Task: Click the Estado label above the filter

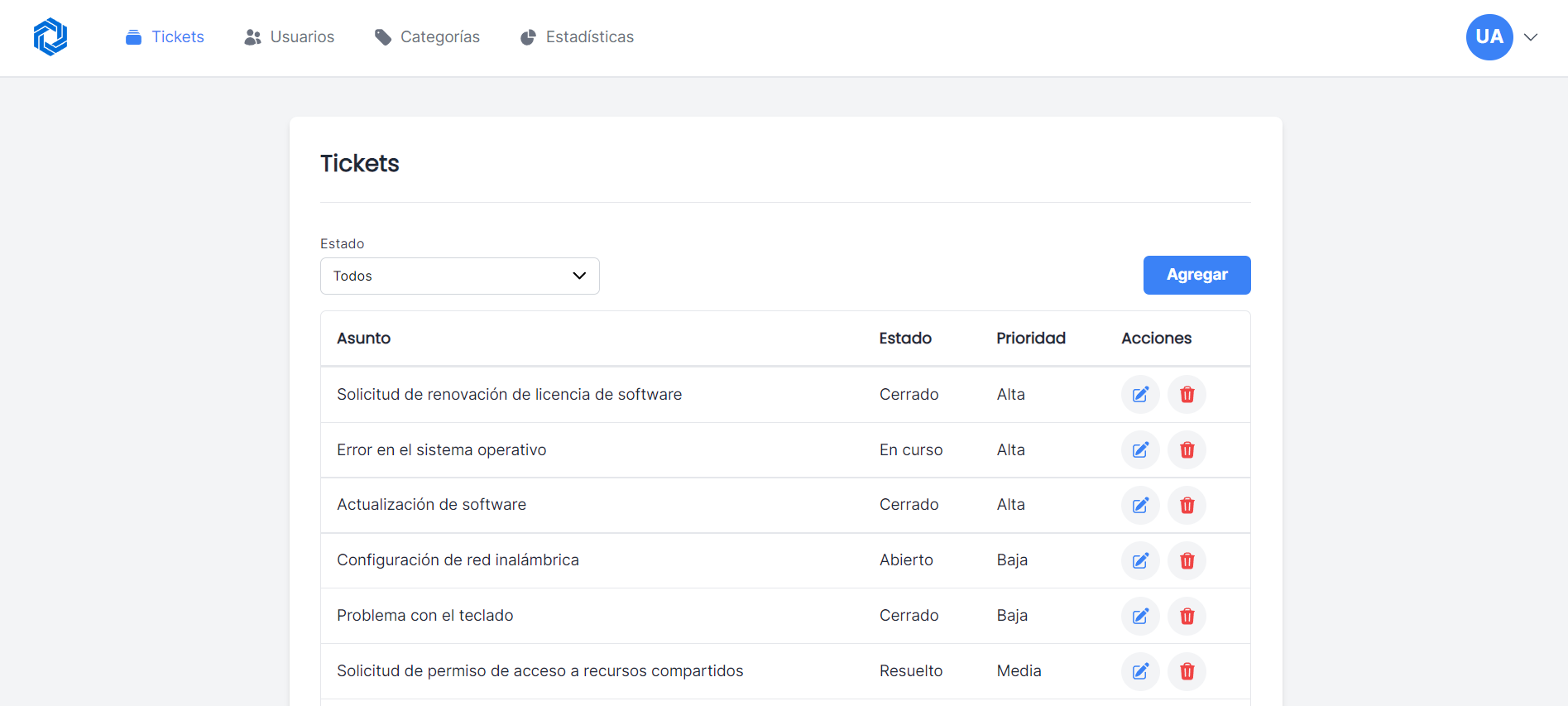Action: 343,244
